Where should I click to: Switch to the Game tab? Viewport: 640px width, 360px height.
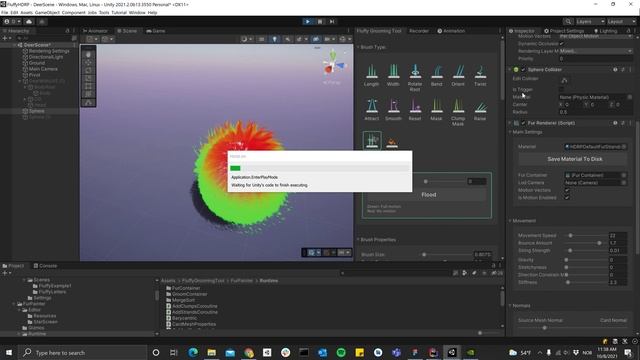(156, 31)
